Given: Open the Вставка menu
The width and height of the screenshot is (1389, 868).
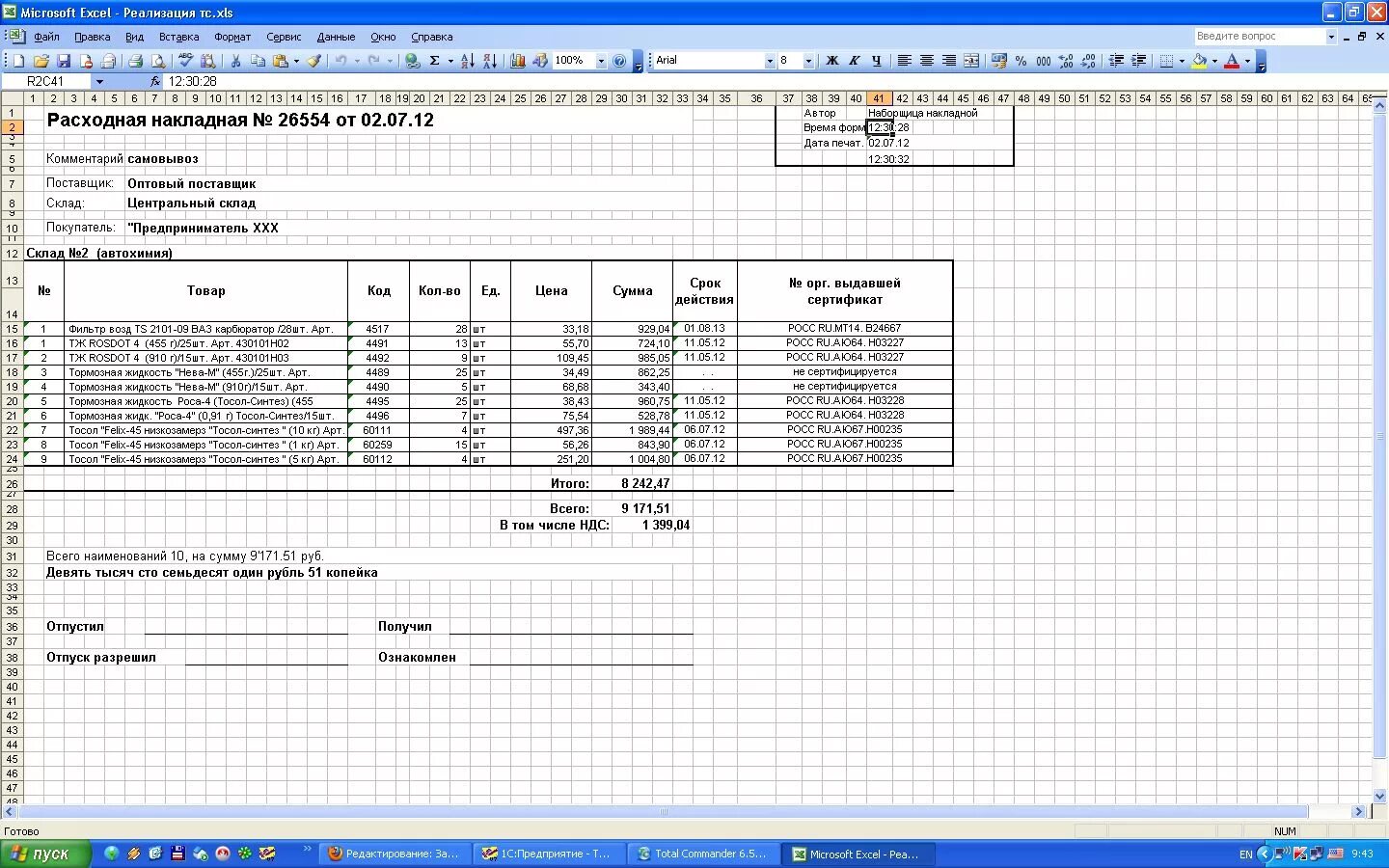Looking at the screenshot, I should pyautogui.click(x=178, y=37).
